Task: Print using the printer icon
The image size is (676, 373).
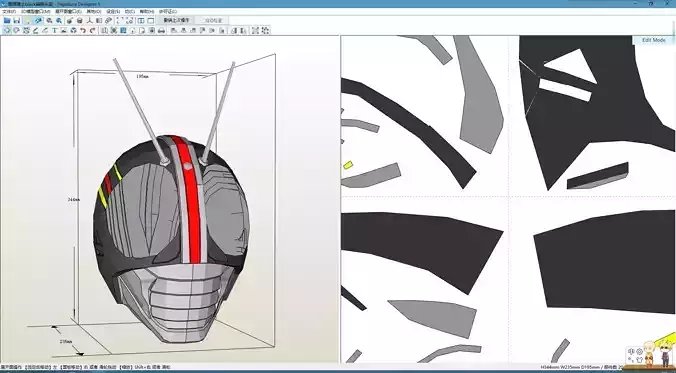Action: (x=161, y=31)
